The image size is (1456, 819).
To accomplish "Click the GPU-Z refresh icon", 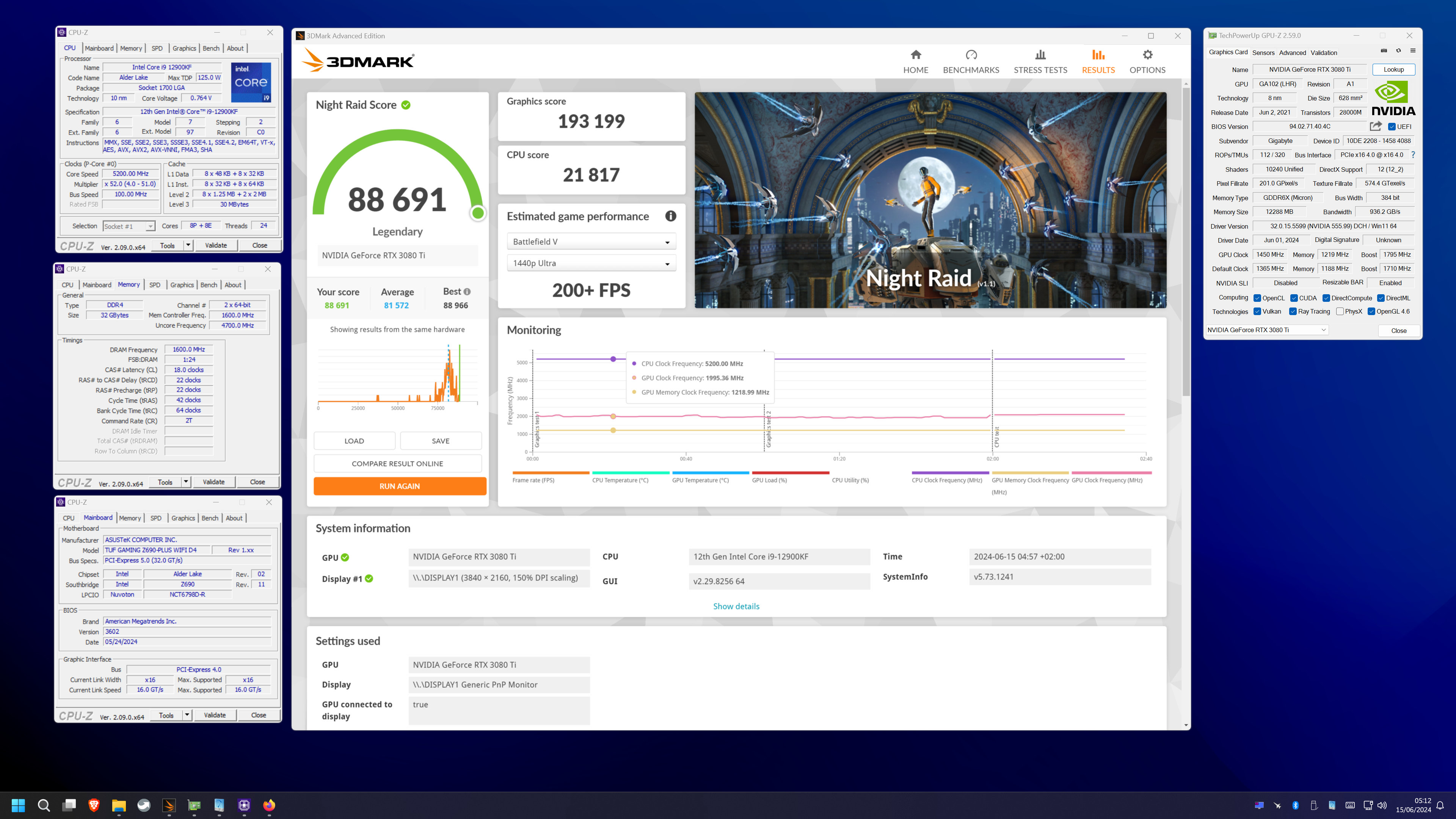I will coord(1398,51).
